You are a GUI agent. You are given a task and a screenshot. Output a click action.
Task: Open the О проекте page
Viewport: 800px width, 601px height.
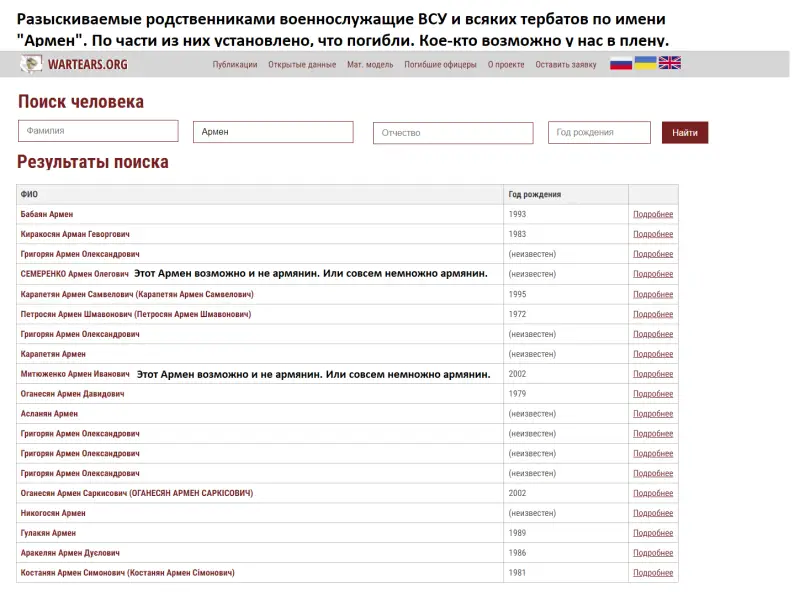tap(506, 65)
